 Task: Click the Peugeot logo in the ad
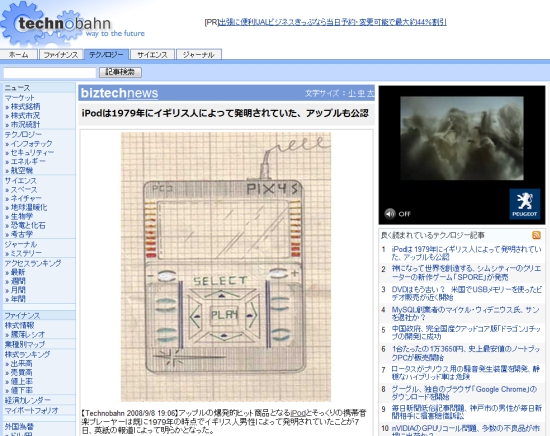[524, 204]
